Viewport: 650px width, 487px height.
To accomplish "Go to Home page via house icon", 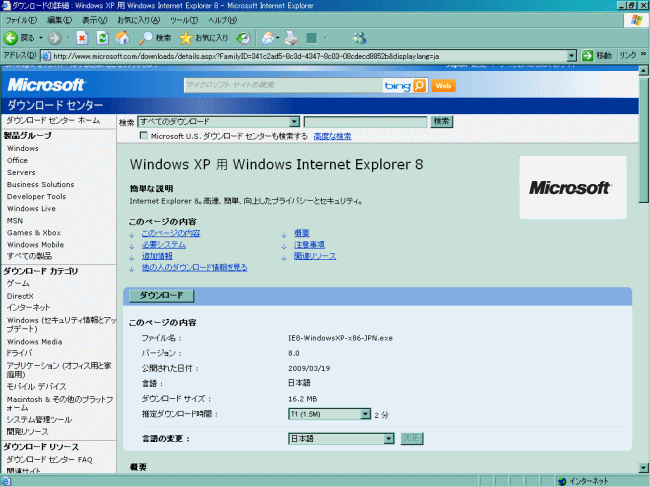I will point(123,38).
